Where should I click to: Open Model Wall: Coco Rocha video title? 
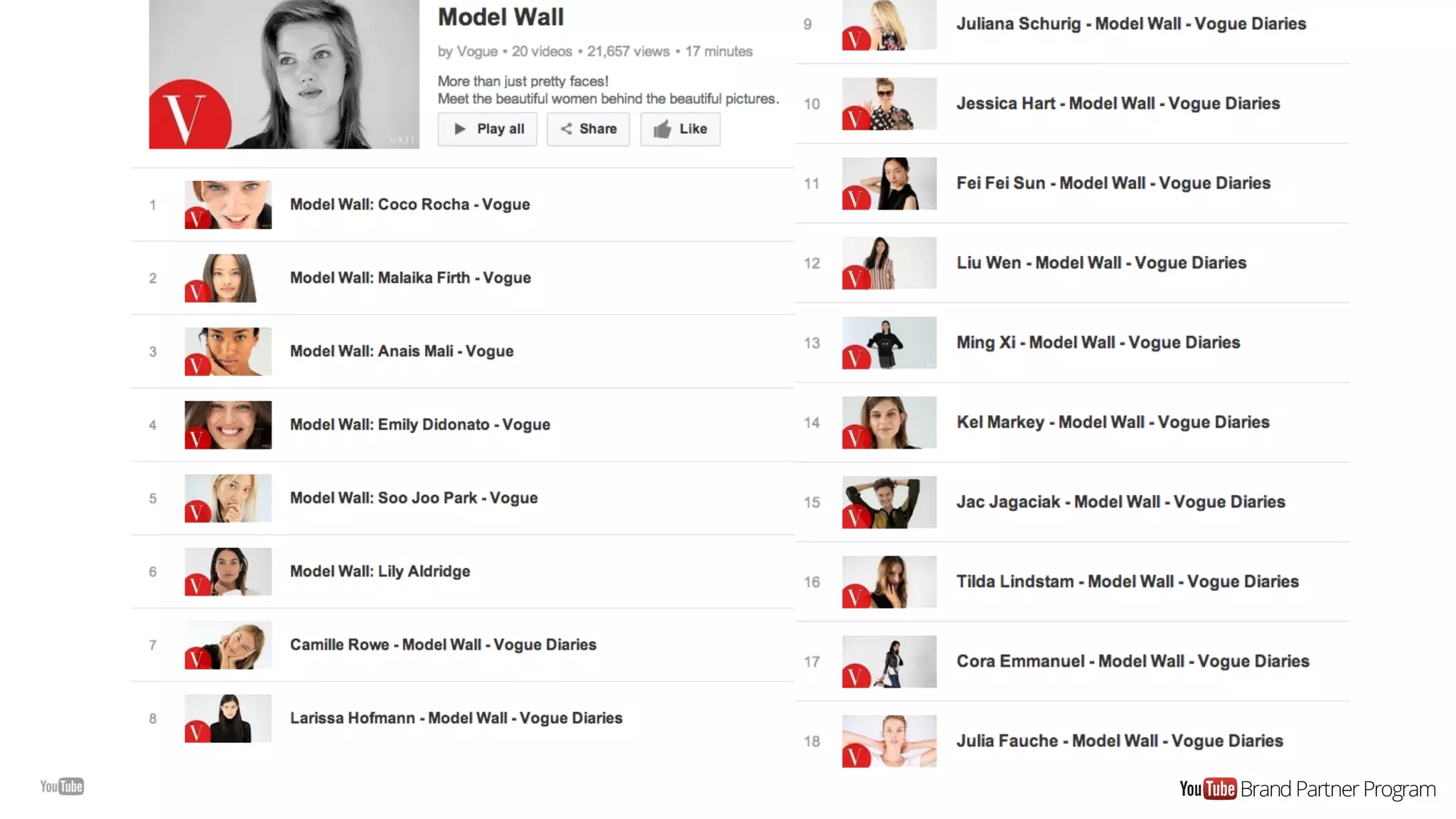[x=409, y=205]
